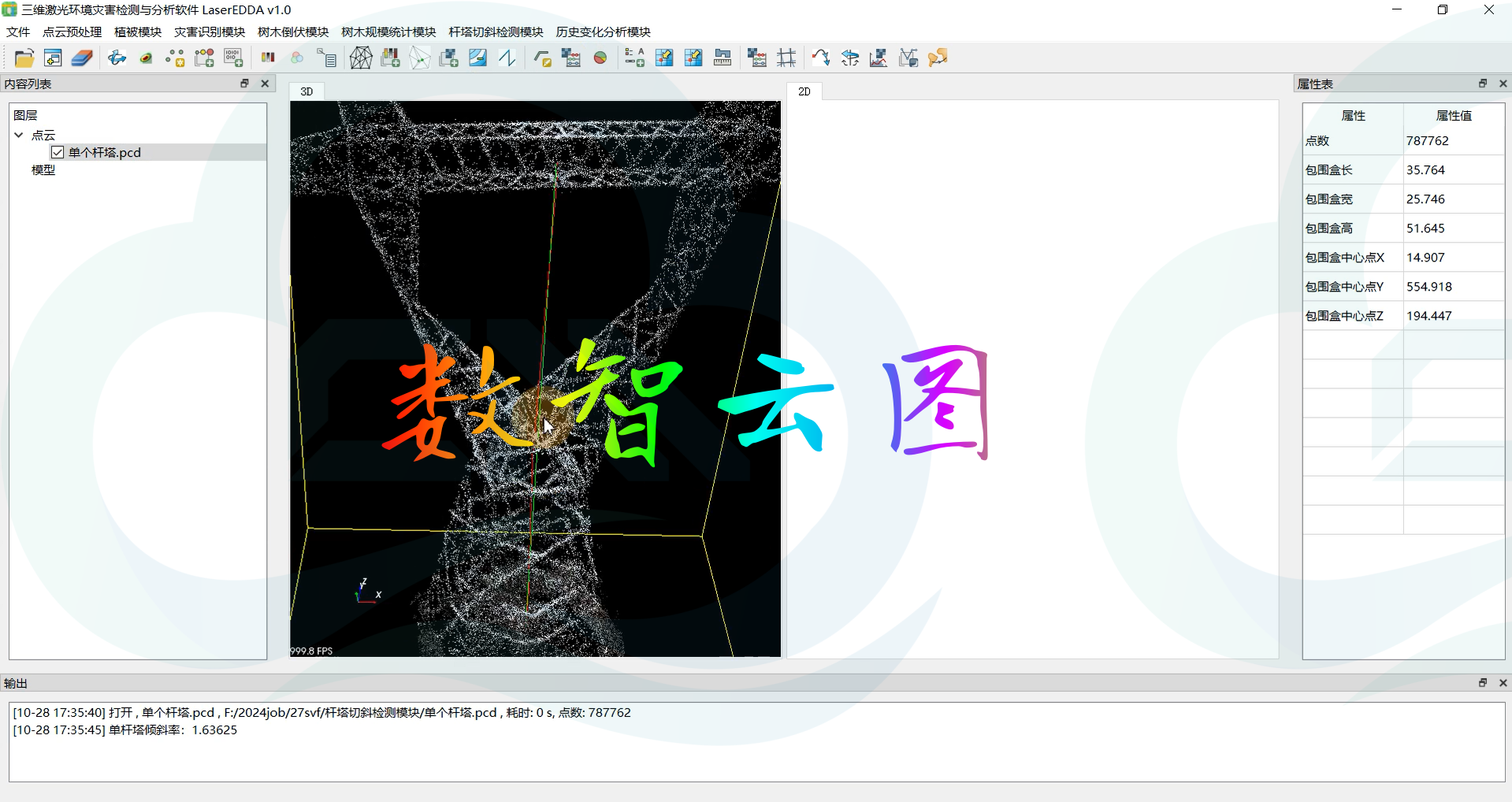Click the triangulated mesh network icon

click(361, 58)
